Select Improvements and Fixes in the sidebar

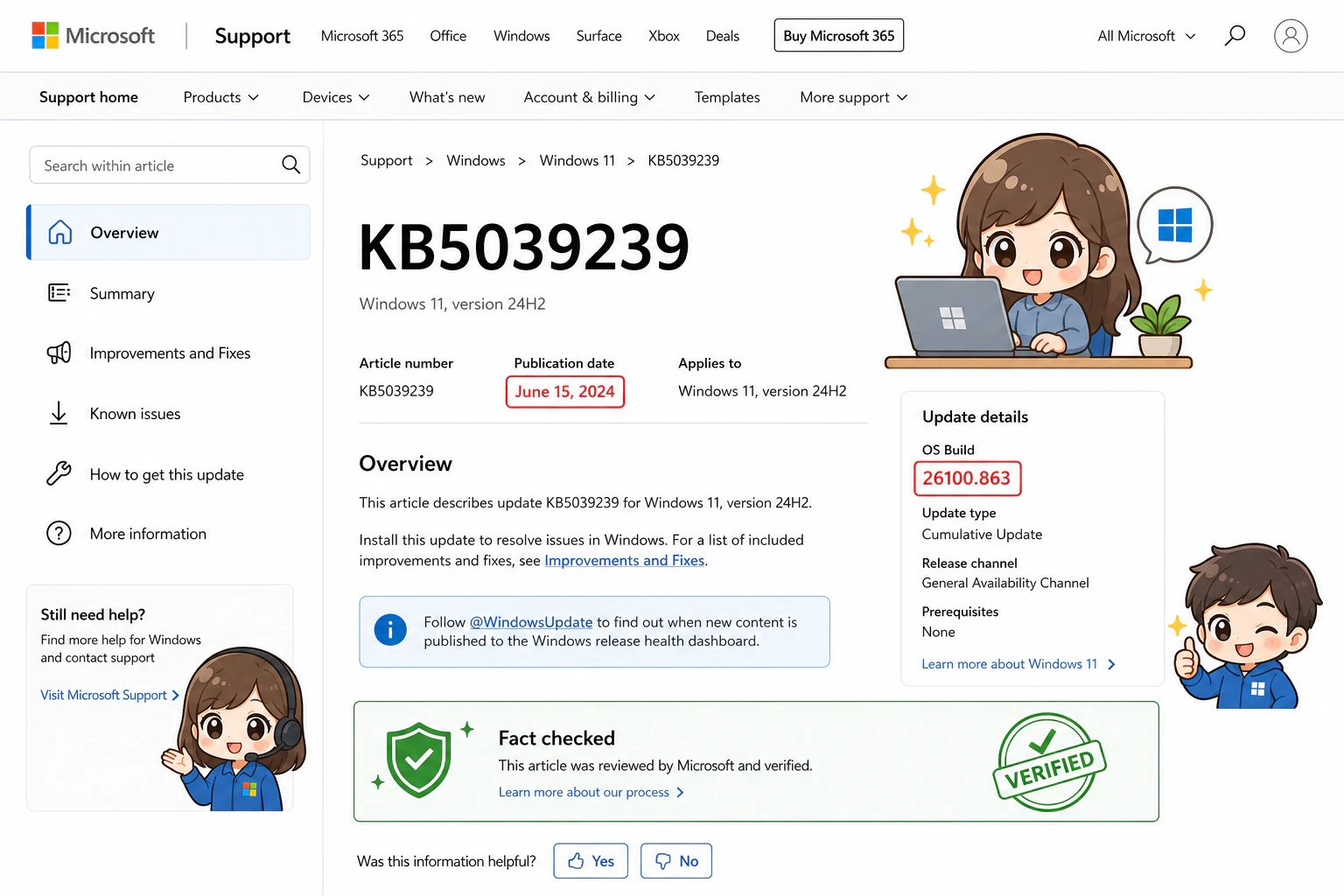coord(168,353)
